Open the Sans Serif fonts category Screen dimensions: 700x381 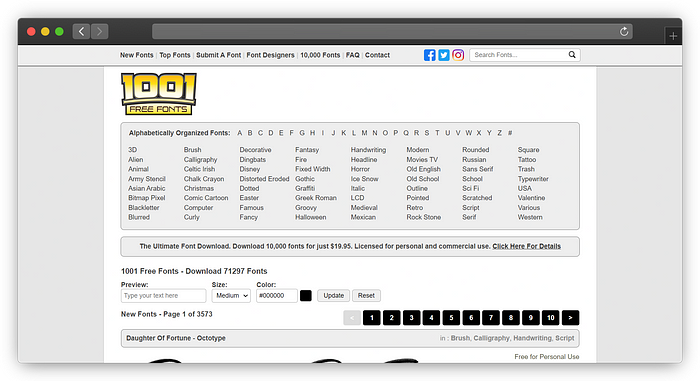pos(478,169)
